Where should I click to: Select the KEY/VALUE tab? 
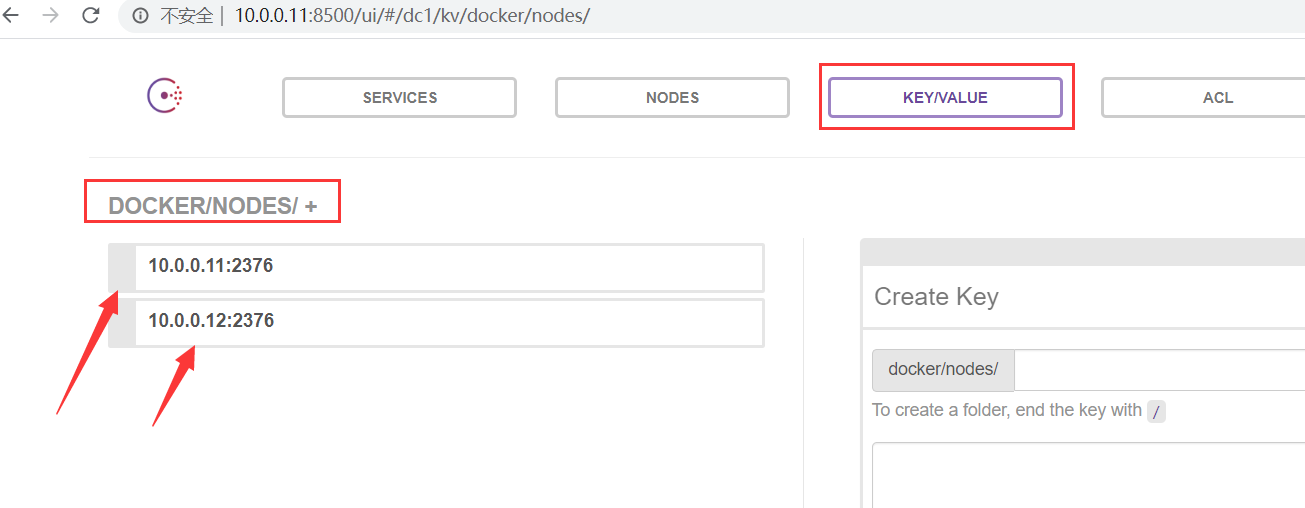(x=945, y=98)
